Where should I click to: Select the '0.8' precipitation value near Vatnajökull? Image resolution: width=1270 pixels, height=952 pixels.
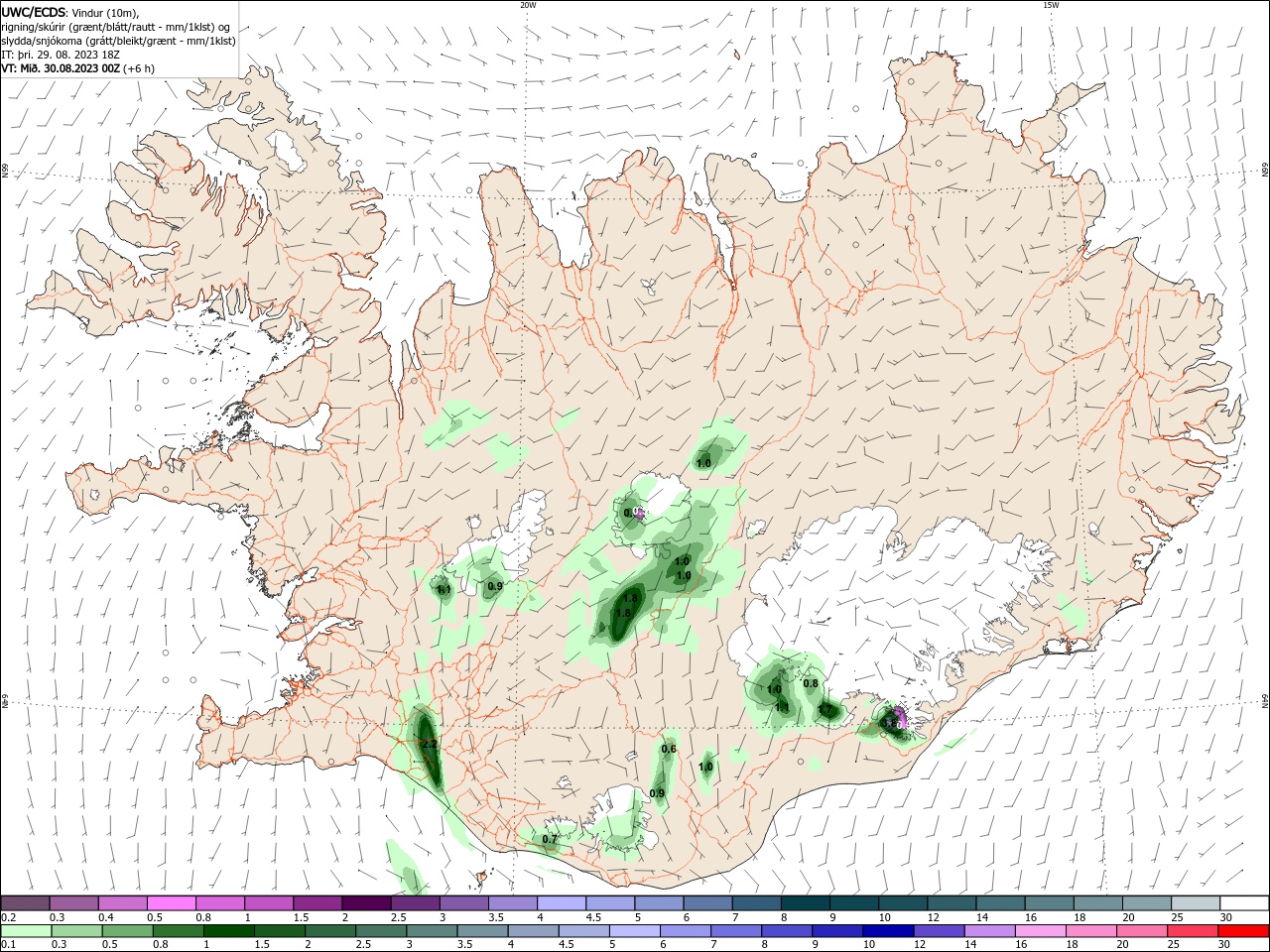pyautogui.click(x=811, y=683)
